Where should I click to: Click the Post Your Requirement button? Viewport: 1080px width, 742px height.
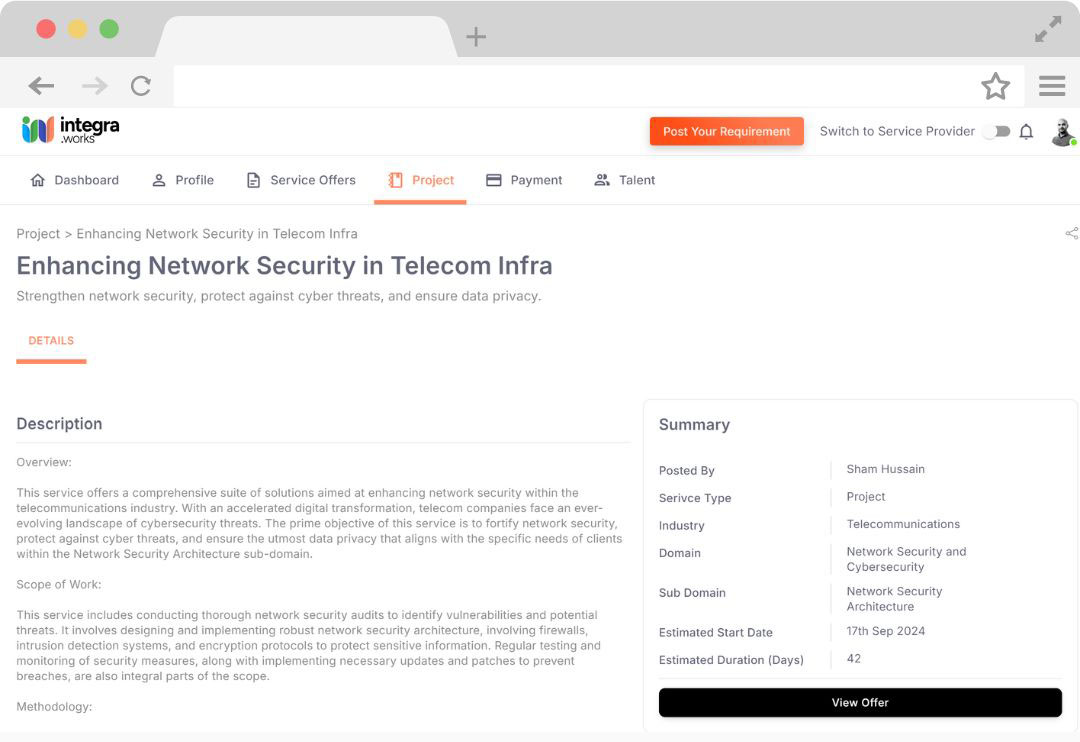(727, 132)
